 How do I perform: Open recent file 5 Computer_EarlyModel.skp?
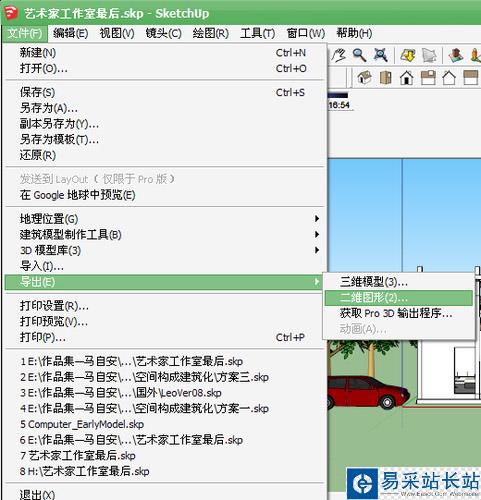(164, 424)
